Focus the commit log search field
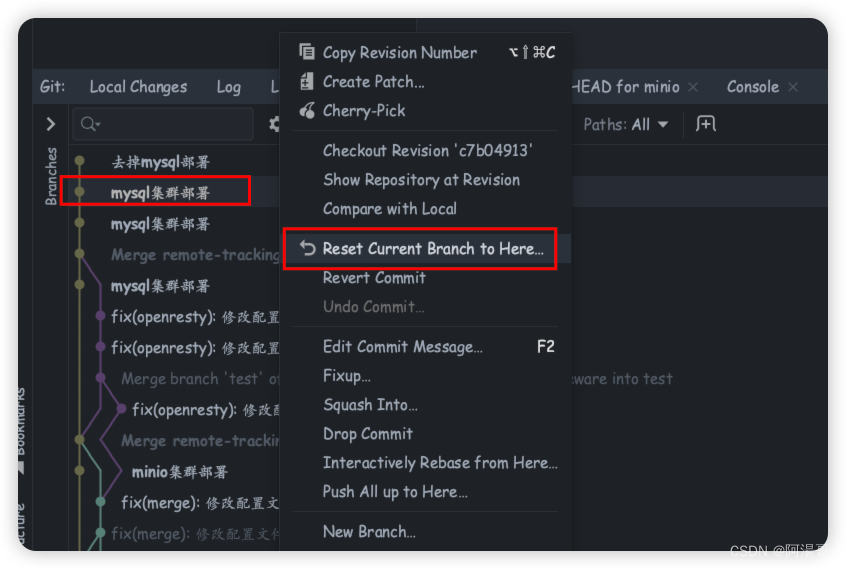The height and width of the screenshot is (569, 846). coord(163,124)
